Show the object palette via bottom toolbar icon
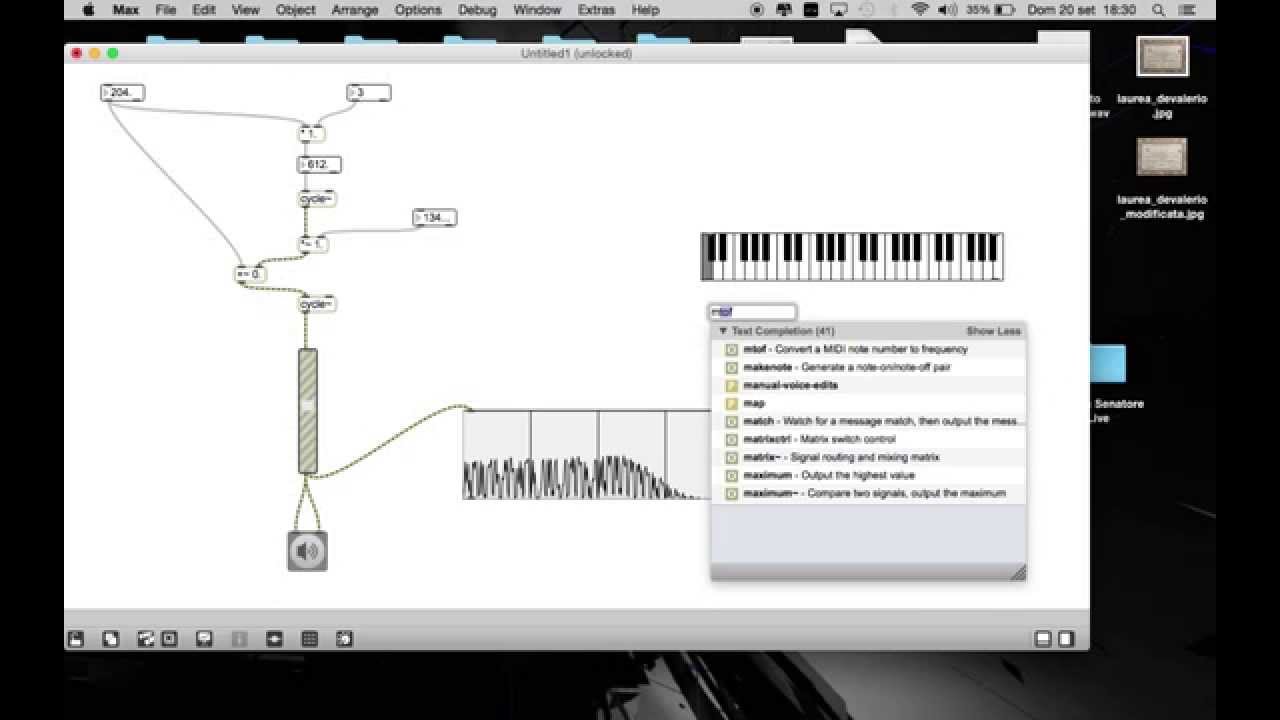Viewport: 1280px width, 720px height. click(x=169, y=639)
